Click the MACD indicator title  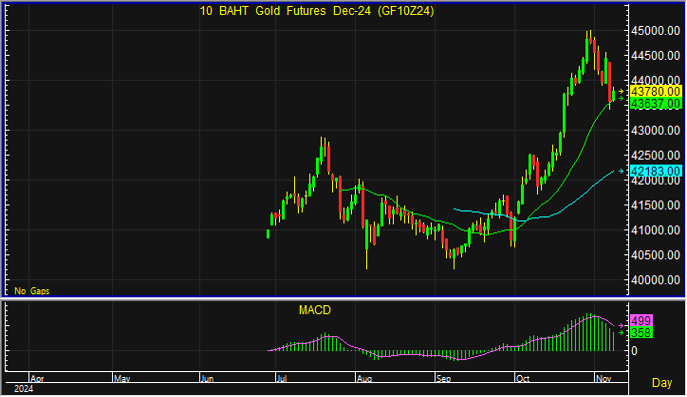point(315,310)
